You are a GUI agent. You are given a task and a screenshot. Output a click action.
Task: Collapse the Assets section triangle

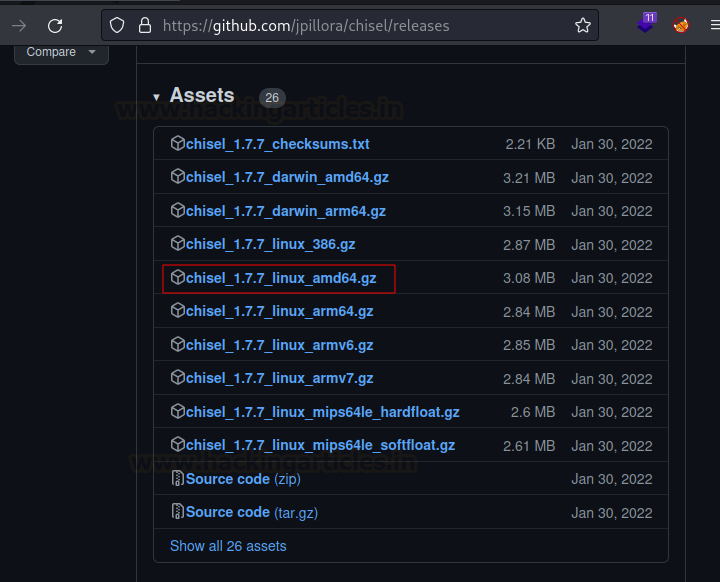156,97
